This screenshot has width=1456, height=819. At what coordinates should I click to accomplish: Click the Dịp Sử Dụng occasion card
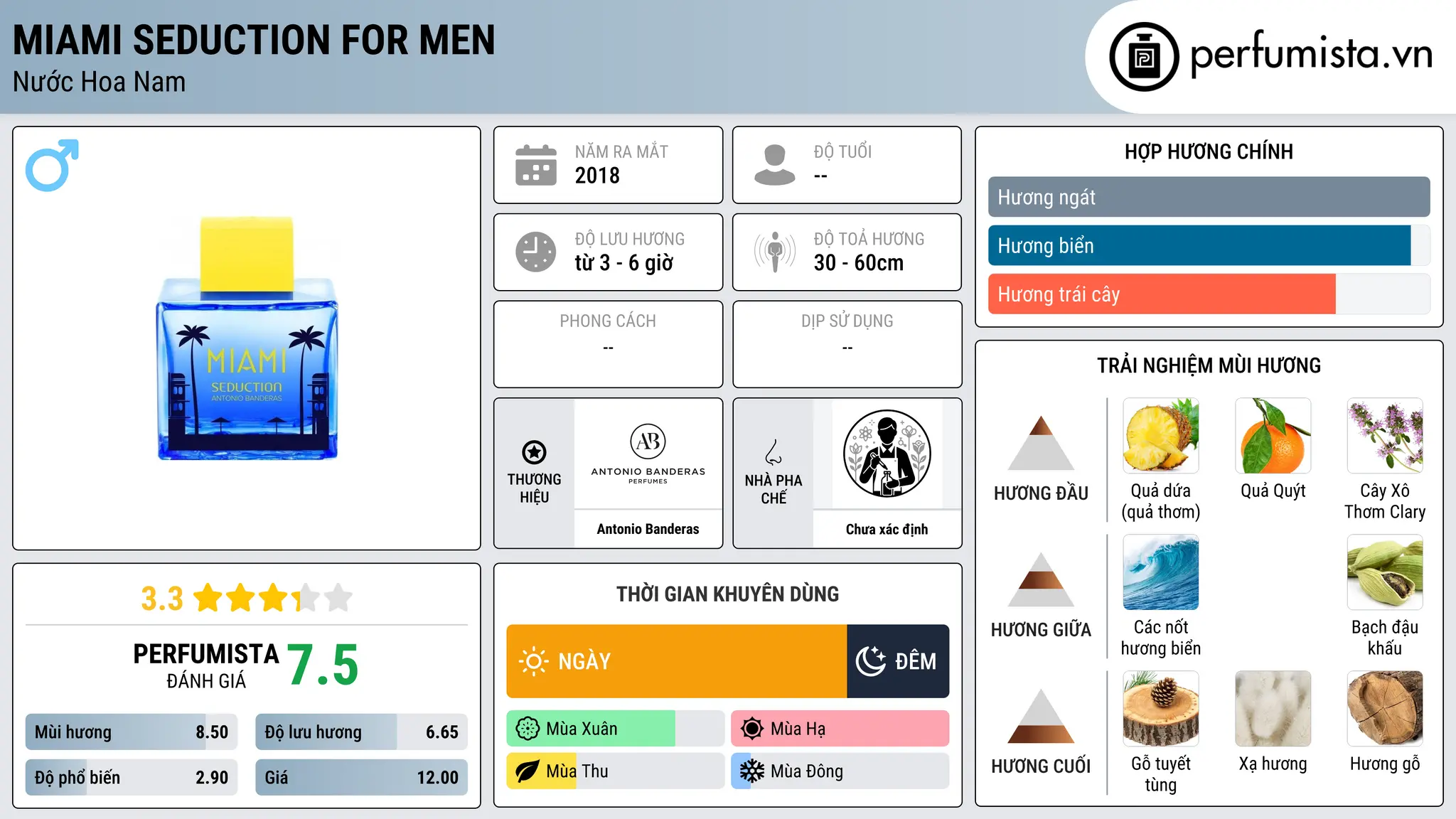click(847, 344)
